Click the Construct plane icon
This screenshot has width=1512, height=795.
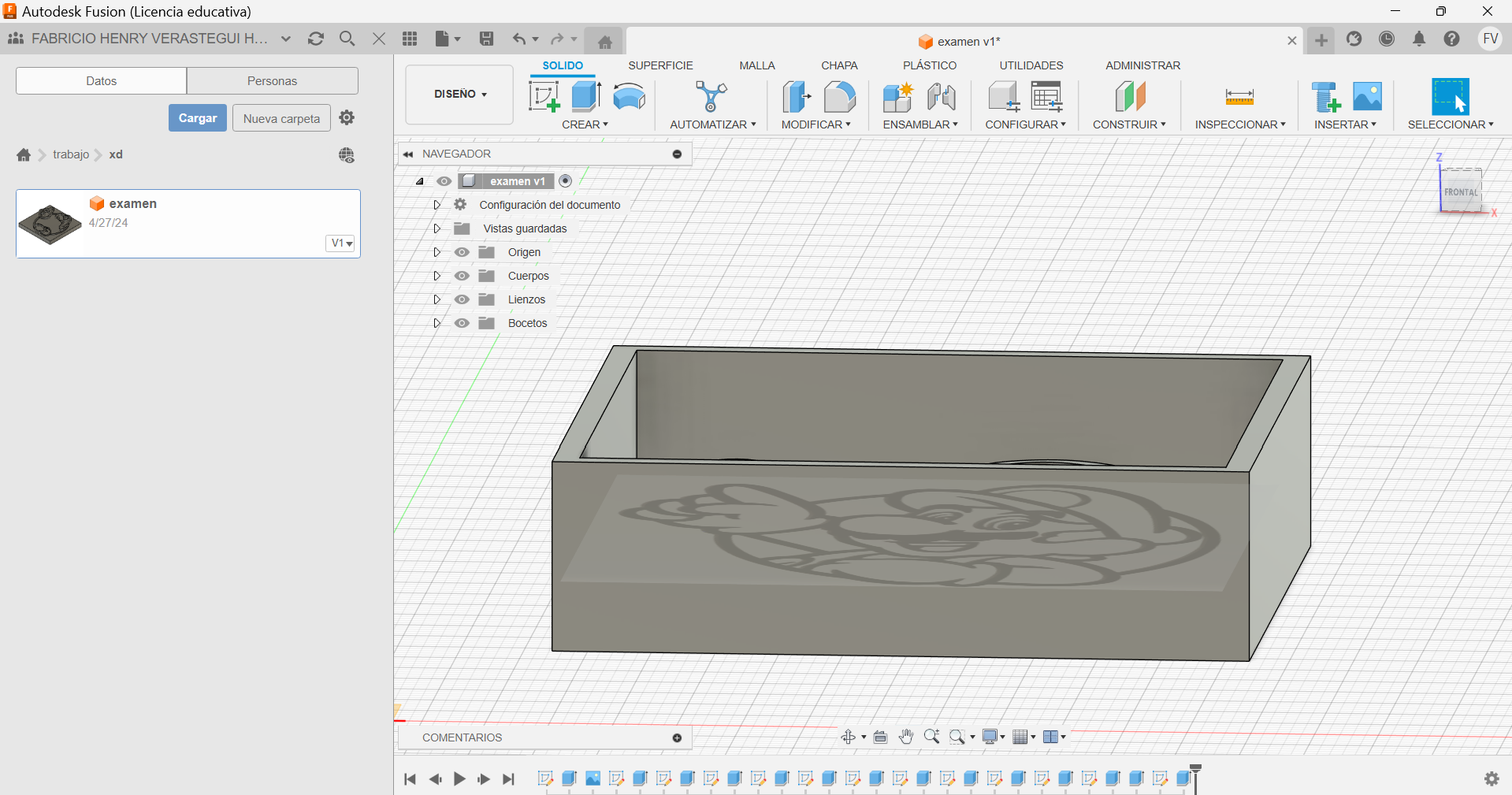(x=1130, y=97)
